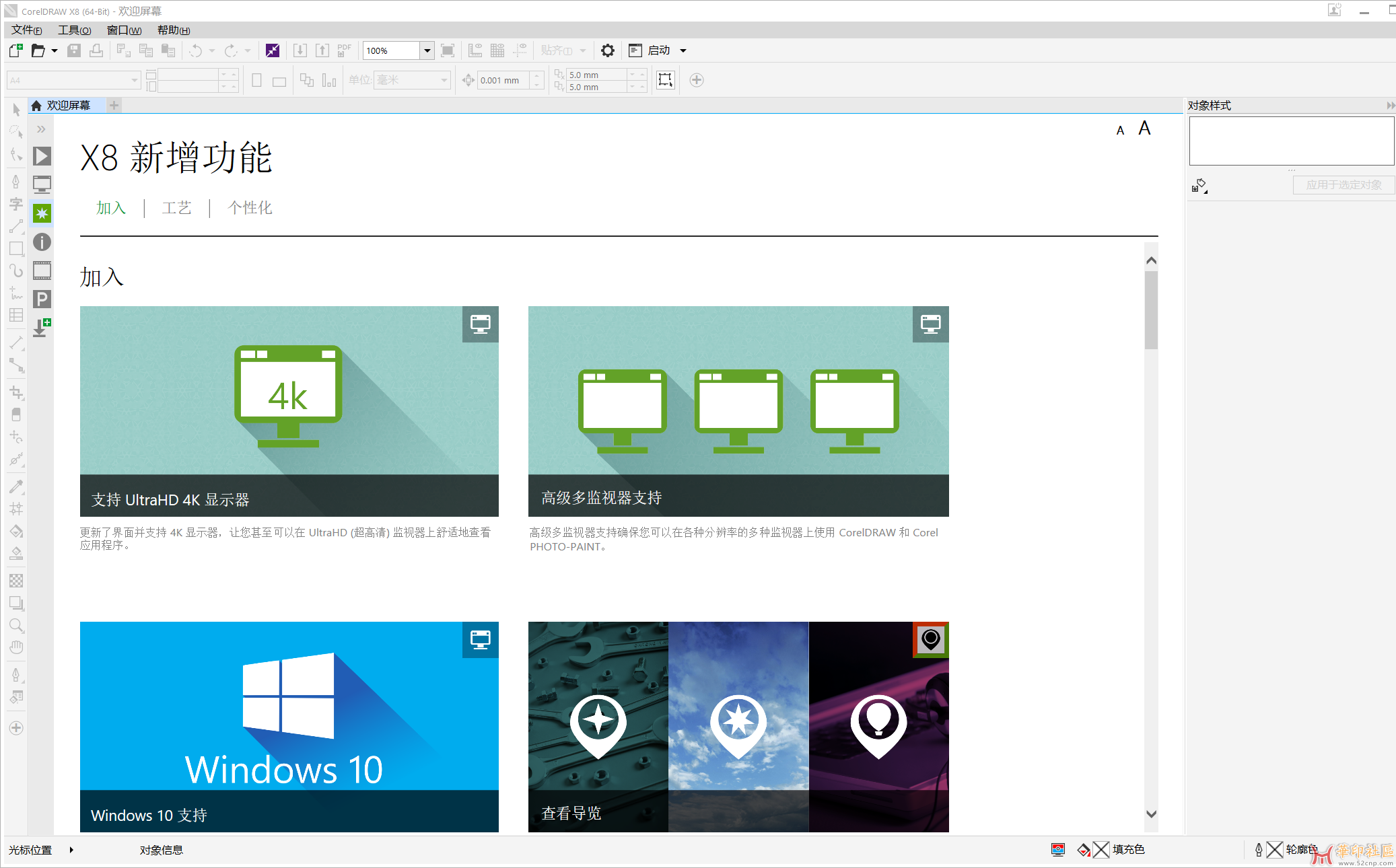Click the Open file folder icon
The image size is (1396, 868).
(x=38, y=50)
